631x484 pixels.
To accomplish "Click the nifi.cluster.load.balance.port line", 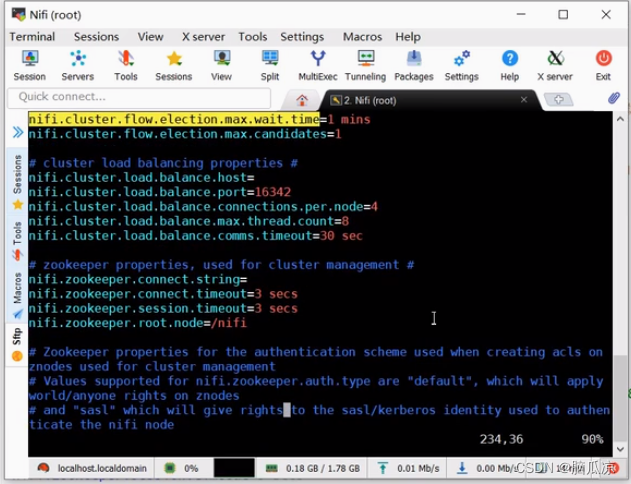I will pos(159,192).
